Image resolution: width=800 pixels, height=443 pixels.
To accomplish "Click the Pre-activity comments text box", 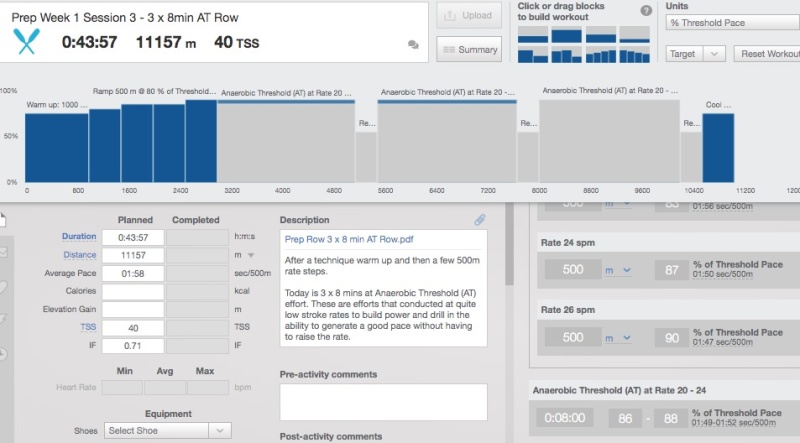I will [x=382, y=401].
